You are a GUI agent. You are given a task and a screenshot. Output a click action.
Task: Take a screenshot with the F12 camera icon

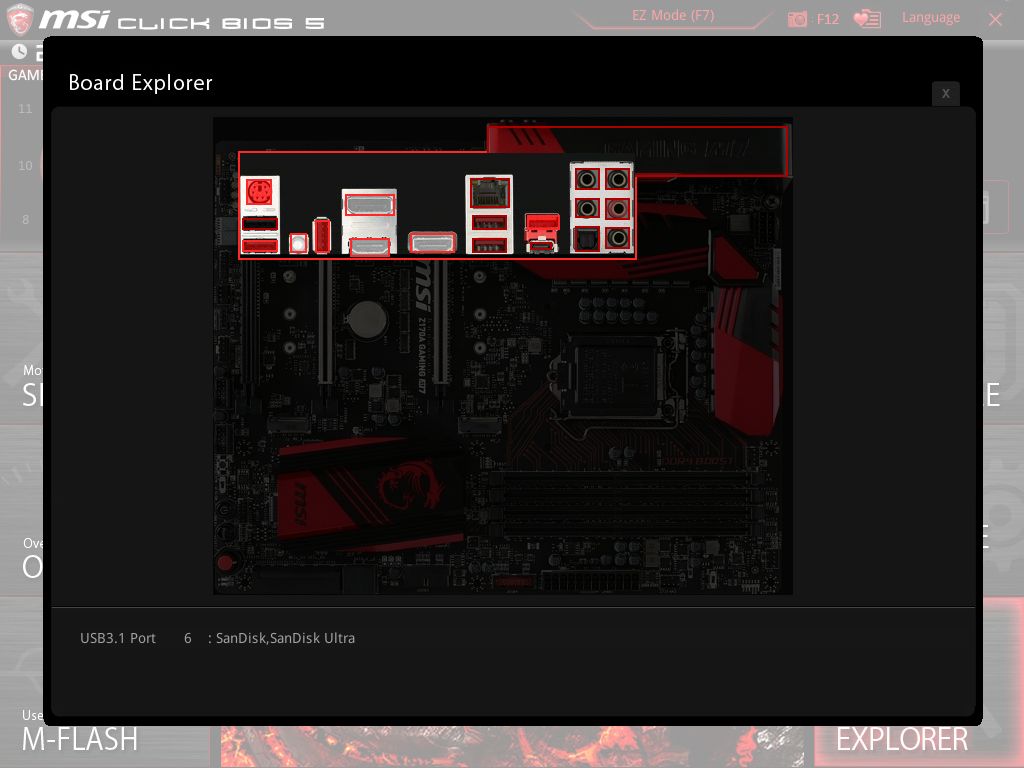[x=797, y=19]
